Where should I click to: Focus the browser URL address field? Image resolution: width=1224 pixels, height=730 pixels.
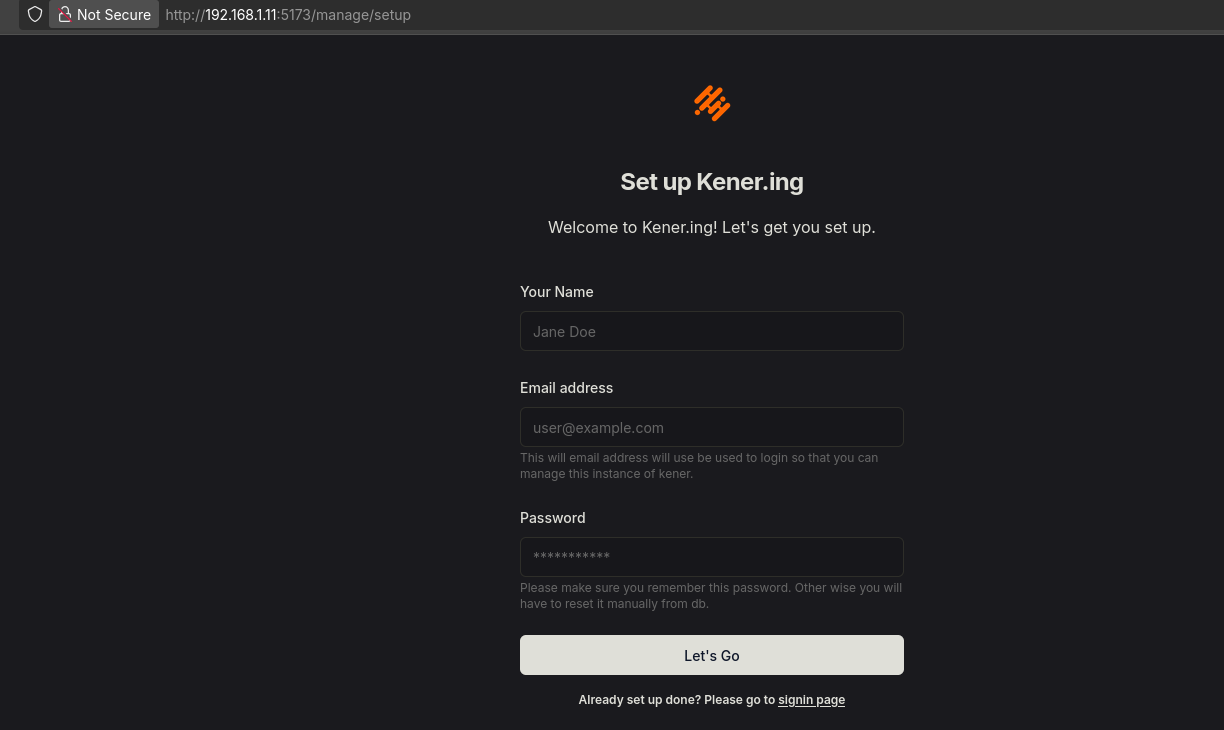tap(600, 15)
